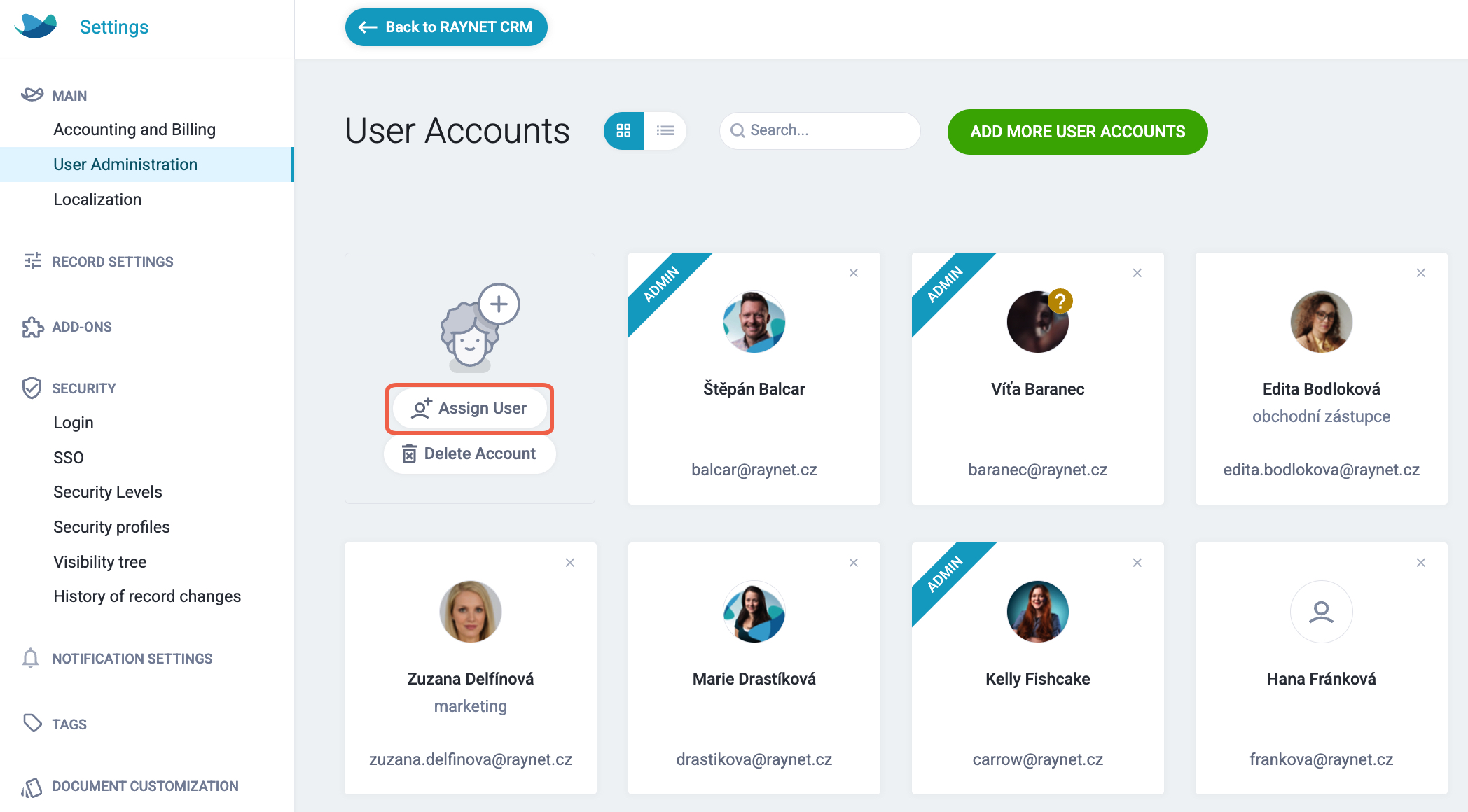Click the RAYNET logo icon
1468x812 pixels.
pyautogui.click(x=36, y=27)
